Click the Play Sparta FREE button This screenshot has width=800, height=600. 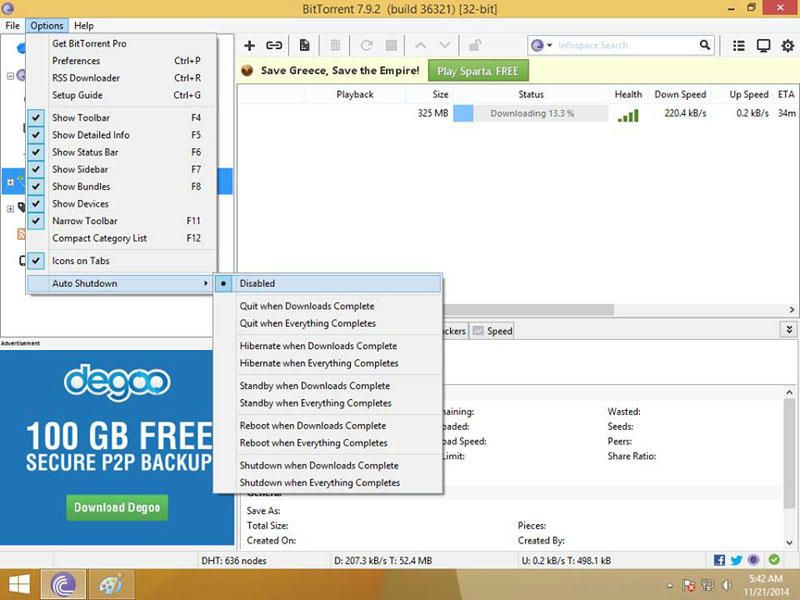pos(478,71)
